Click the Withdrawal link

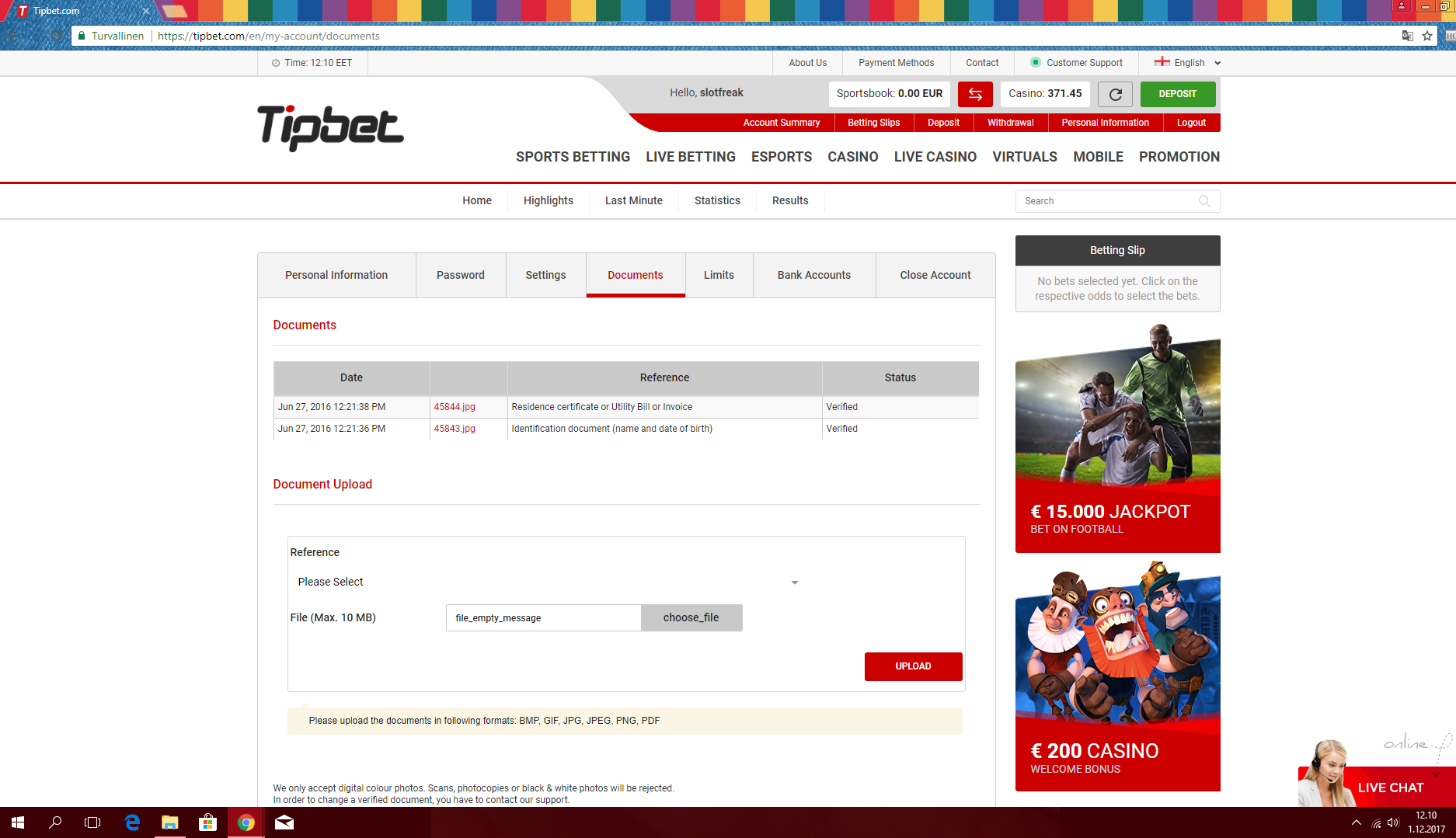tap(1011, 123)
